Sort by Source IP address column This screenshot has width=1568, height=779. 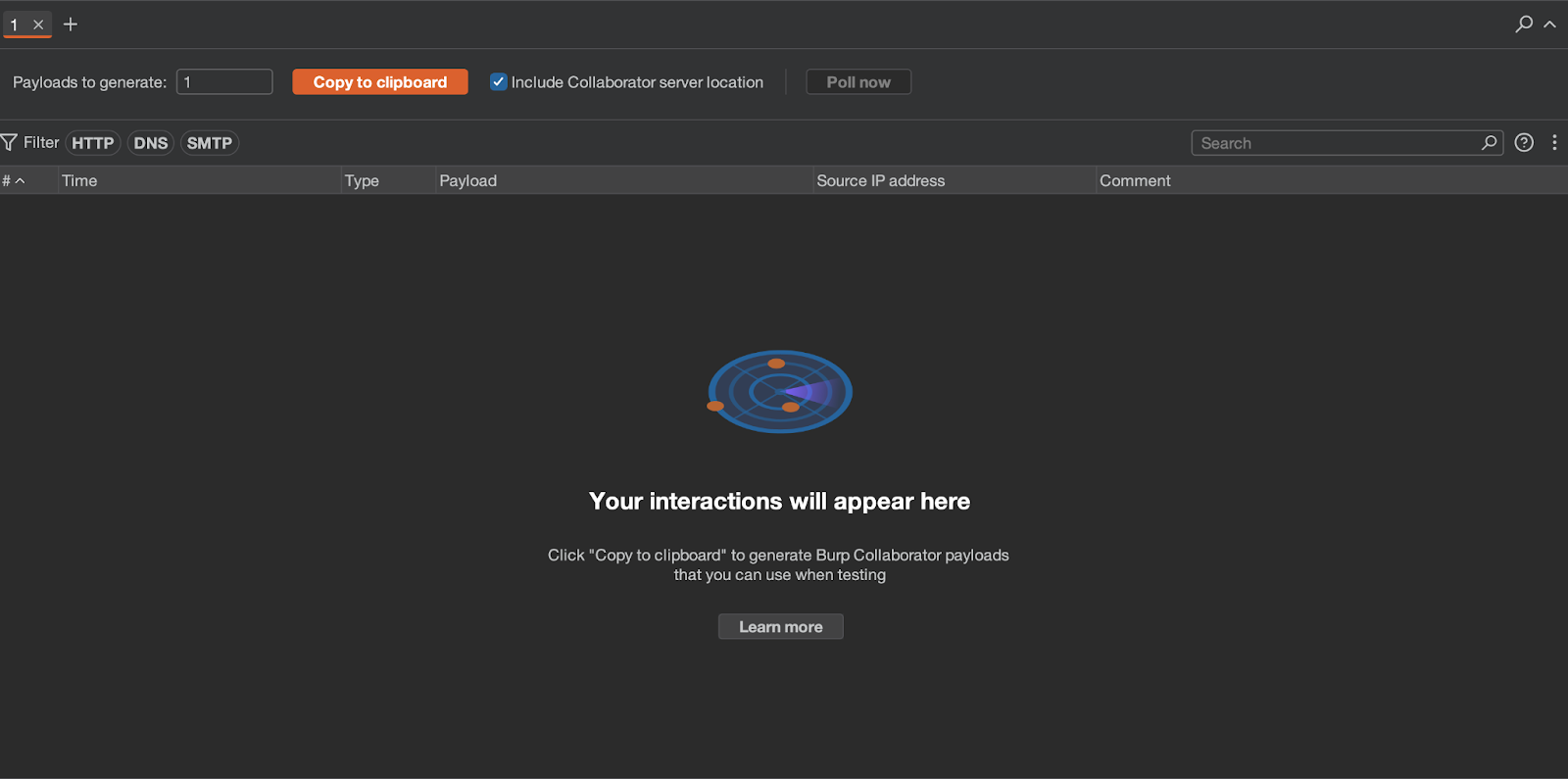coord(954,180)
